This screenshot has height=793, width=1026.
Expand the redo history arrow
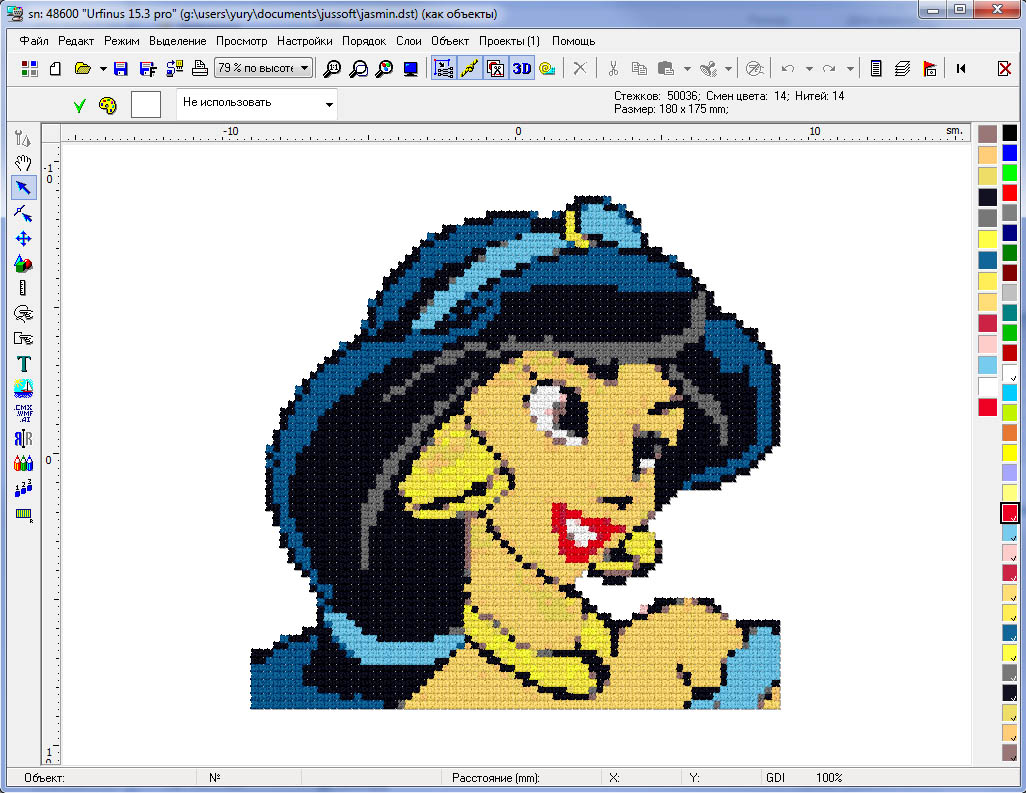click(850, 68)
